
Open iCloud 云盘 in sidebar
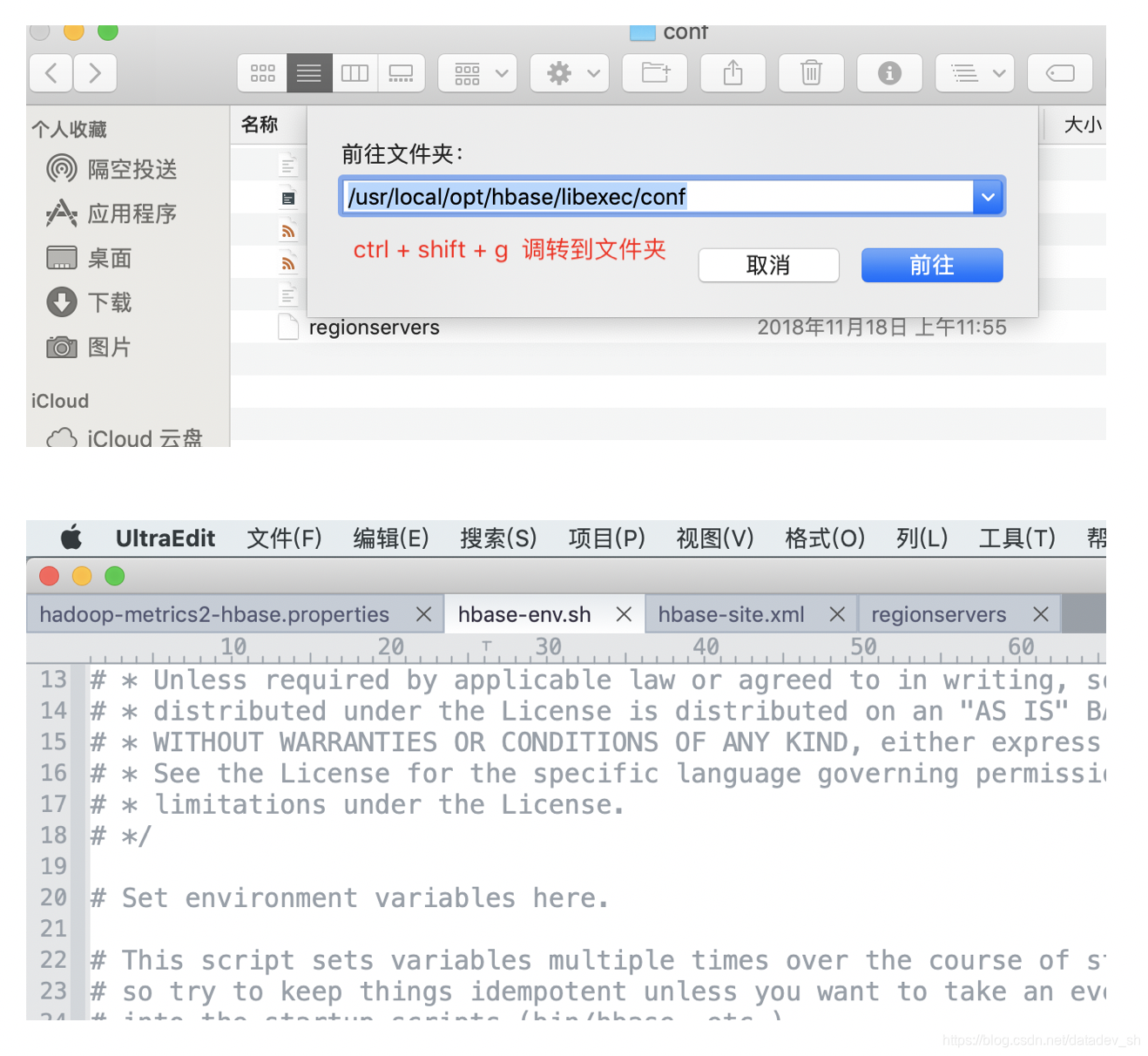[125, 438]
